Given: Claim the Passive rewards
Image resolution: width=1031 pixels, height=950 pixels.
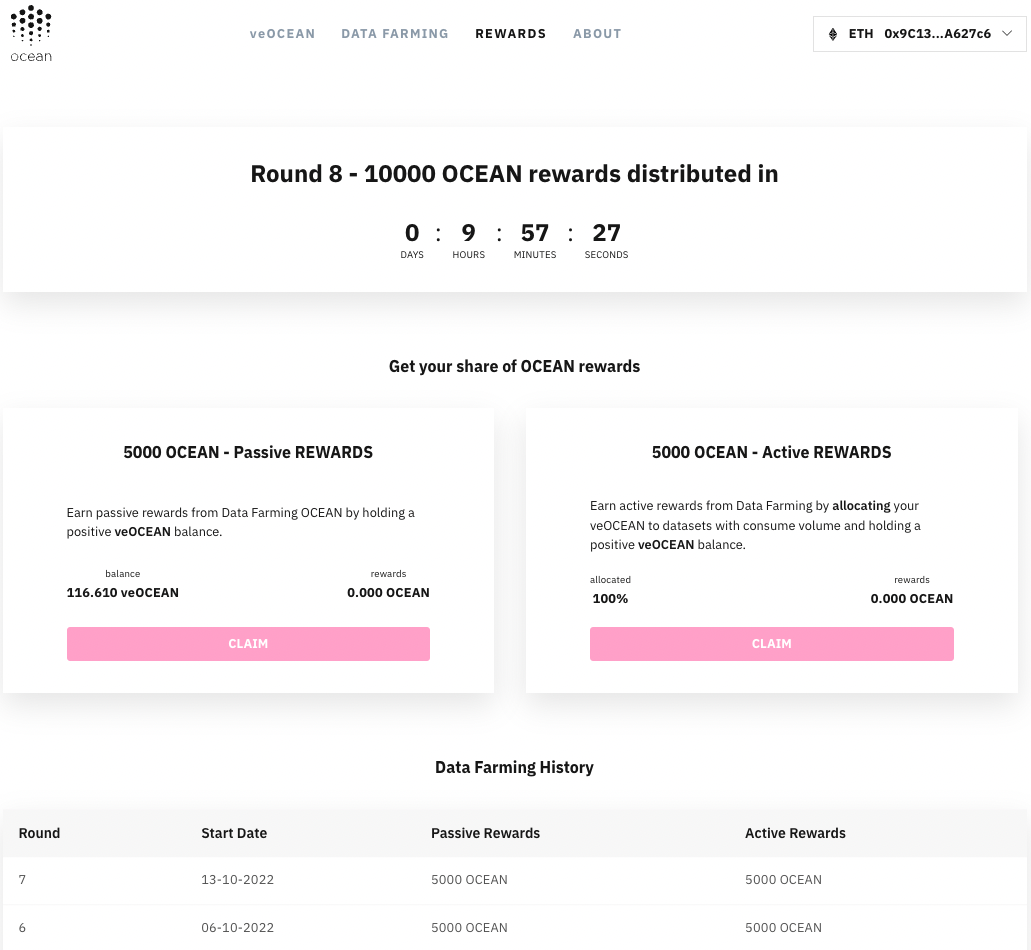Looking at the screenshot, I should coord(248,644).
